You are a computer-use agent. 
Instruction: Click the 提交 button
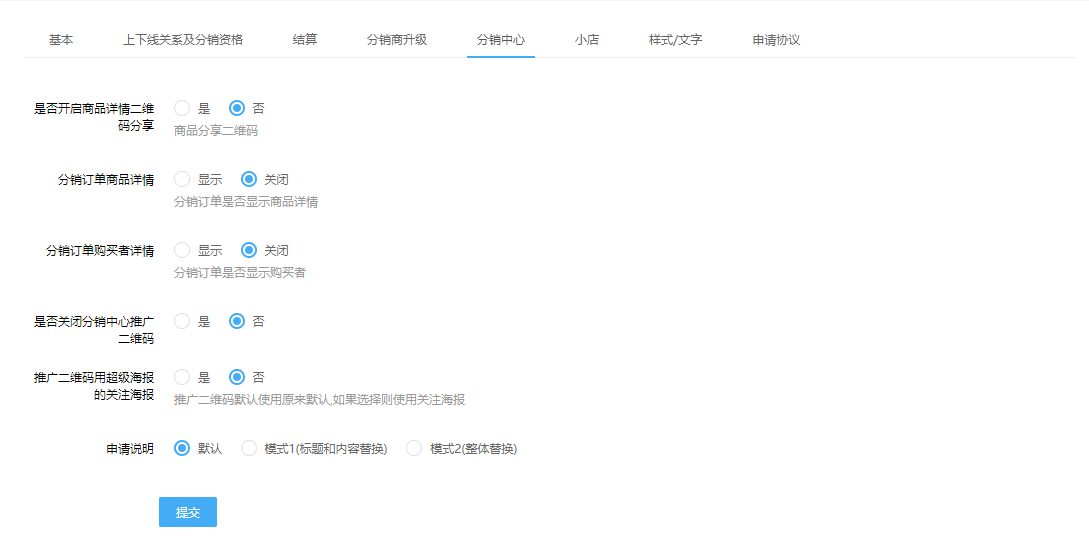pos(188,512)
